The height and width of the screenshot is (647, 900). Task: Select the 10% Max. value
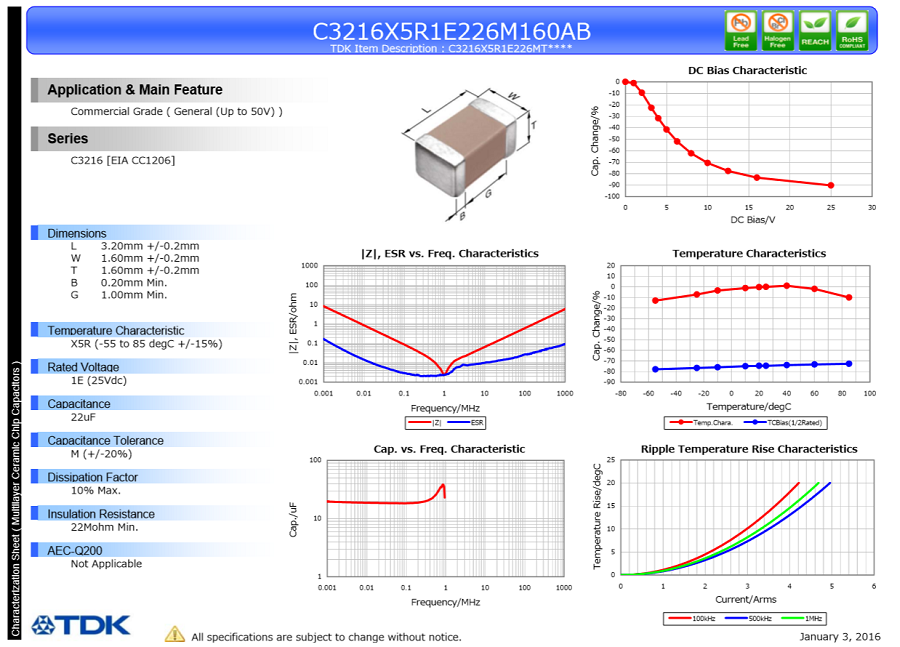95,491
